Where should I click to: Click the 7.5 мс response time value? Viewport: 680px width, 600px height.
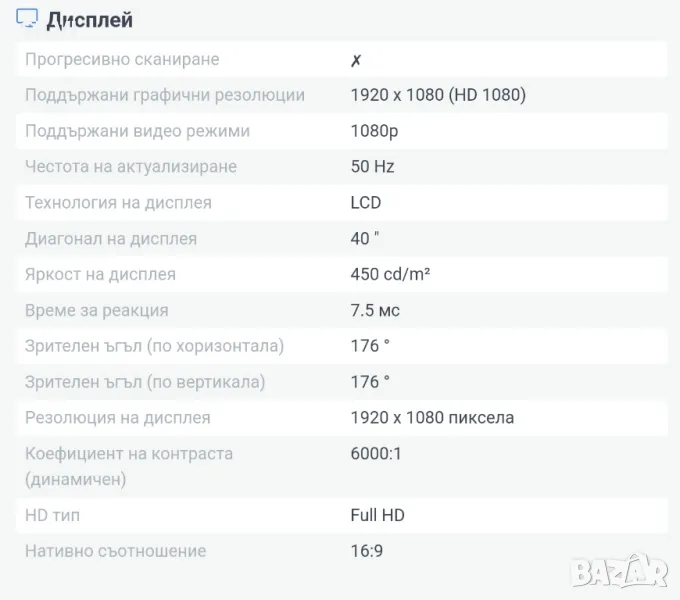[x=375, y=310]
